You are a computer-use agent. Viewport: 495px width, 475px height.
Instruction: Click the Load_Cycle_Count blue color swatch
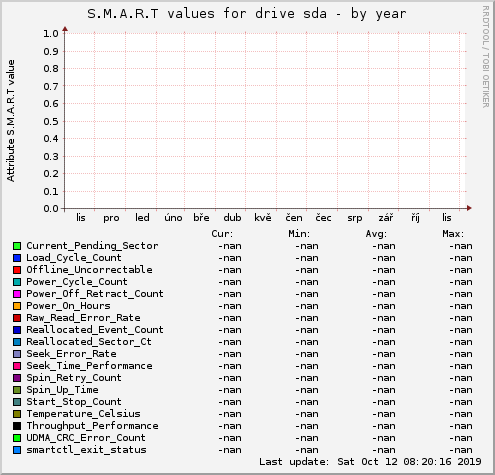(17, 258)
